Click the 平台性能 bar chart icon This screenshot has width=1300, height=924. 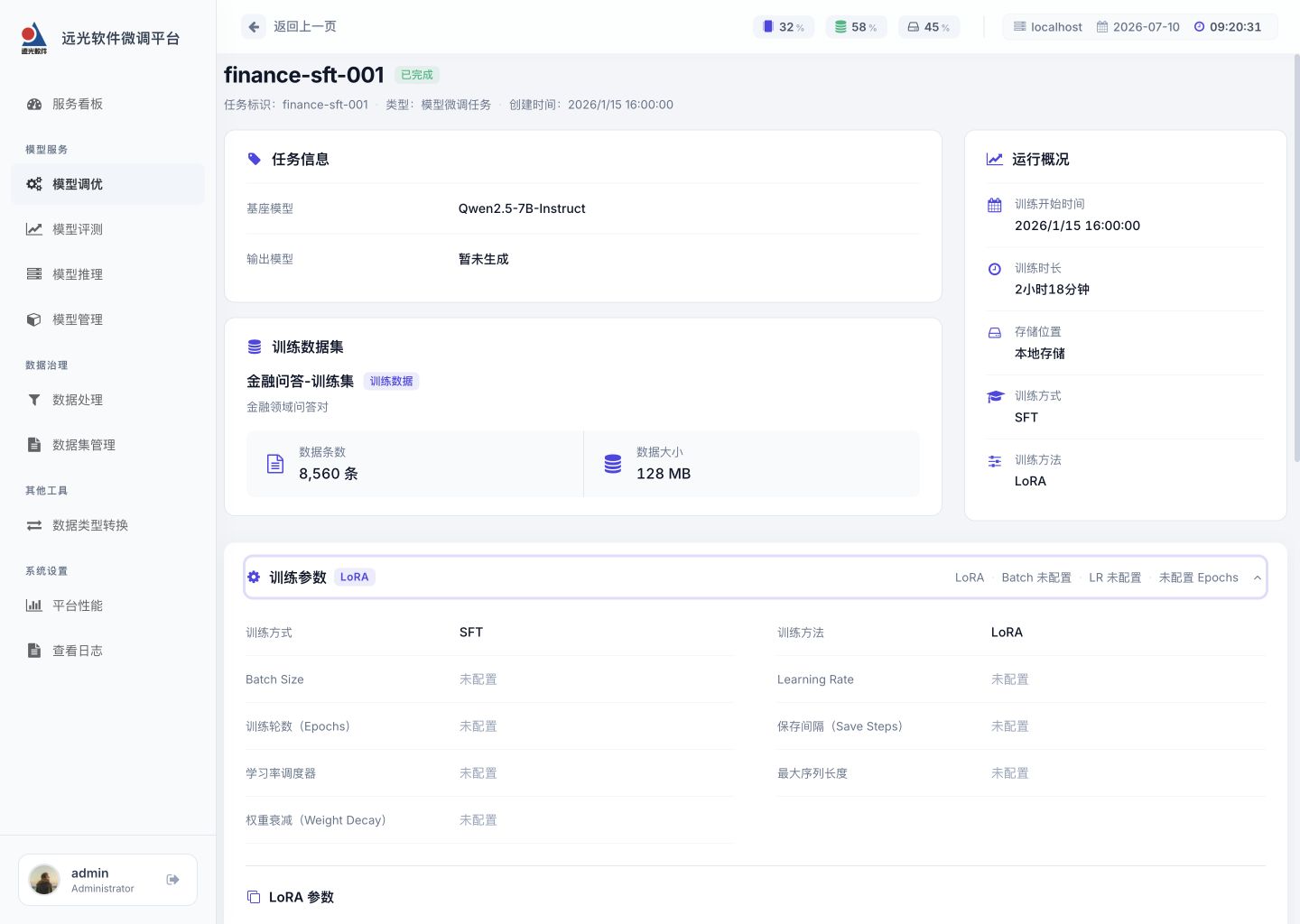click(34, 605)
